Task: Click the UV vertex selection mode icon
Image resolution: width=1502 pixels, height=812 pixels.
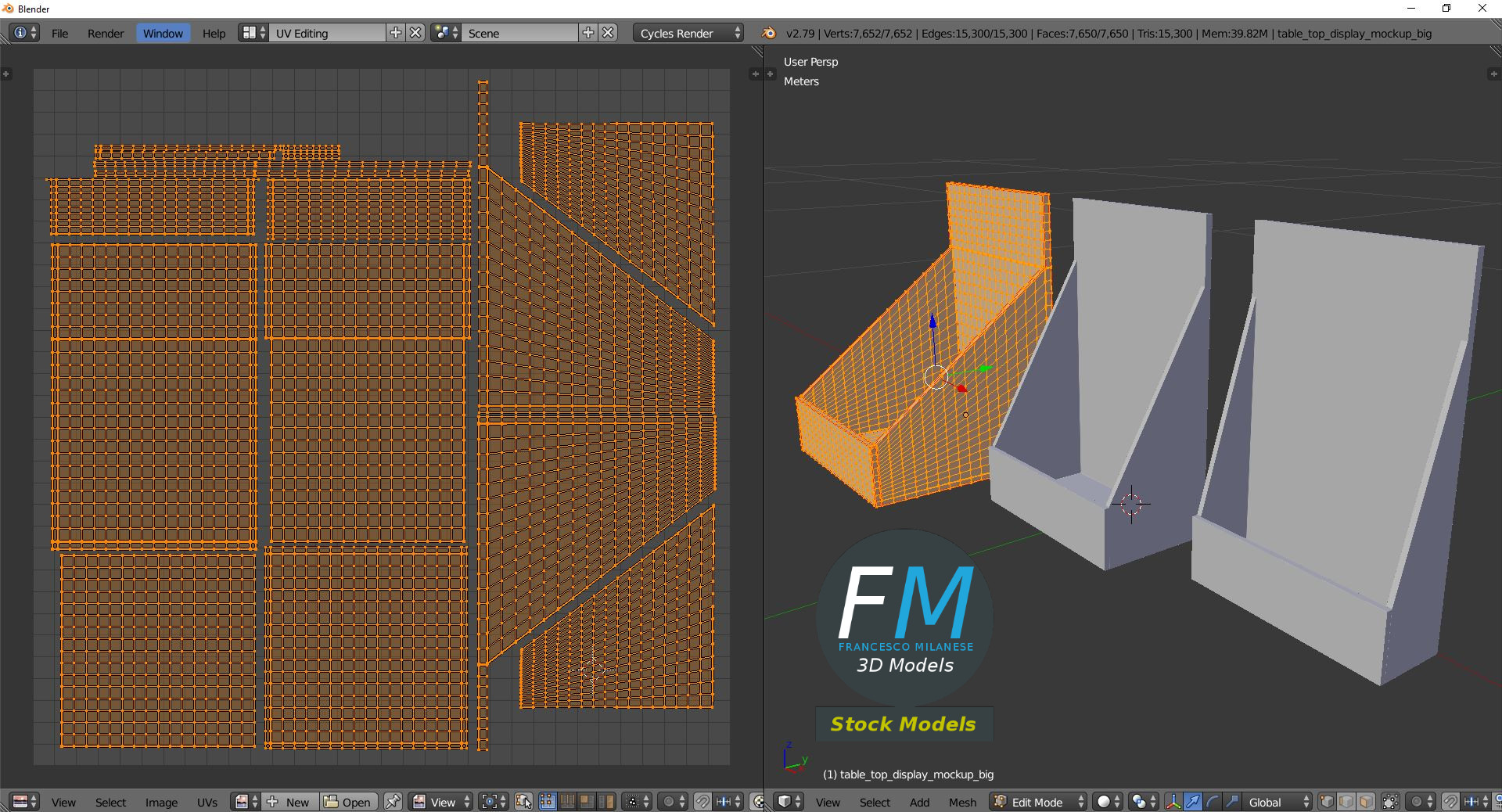Action: pyautogui.click(x=548, y=802)
